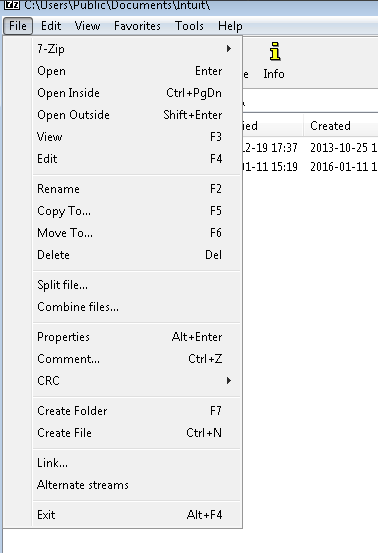
Task: Open the Favorites menu
Action: pyautogui.click(x=137, y=26)
